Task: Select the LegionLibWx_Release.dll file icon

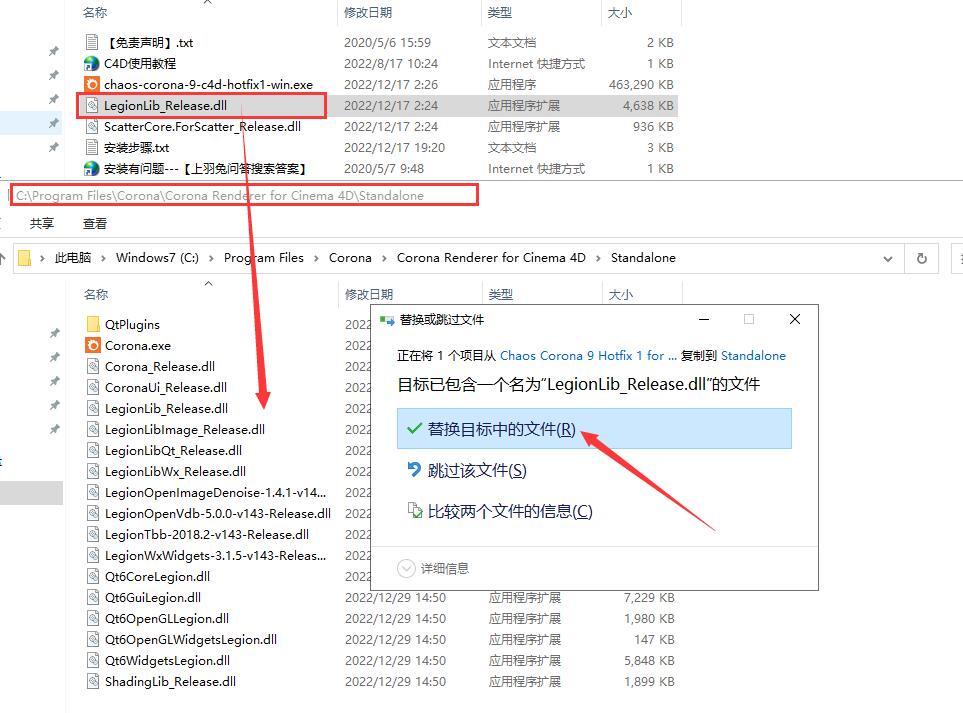Action: pos(93,472)
